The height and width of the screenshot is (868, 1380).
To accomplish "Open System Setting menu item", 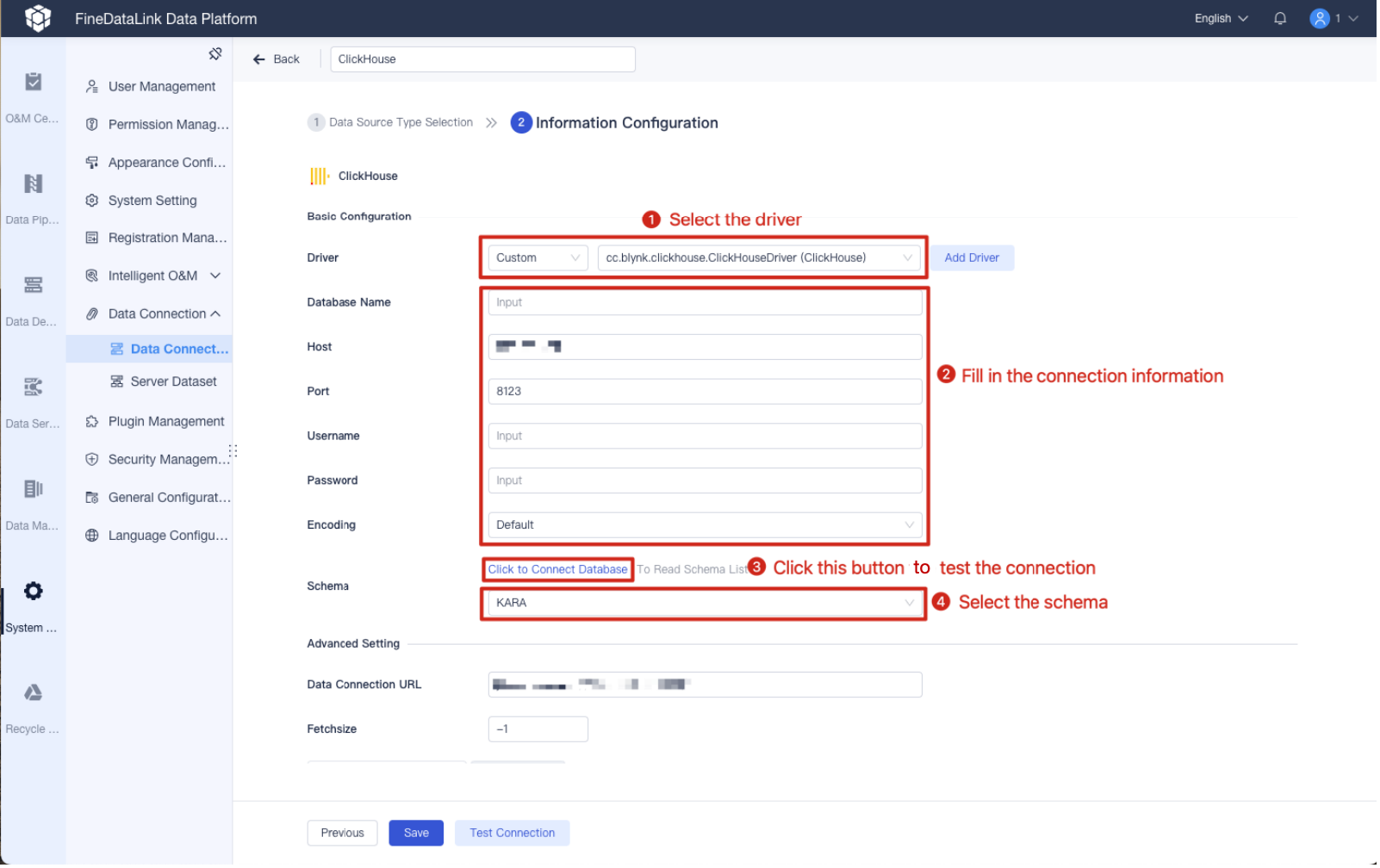I will pyautogui.click(x=142, y=201).
